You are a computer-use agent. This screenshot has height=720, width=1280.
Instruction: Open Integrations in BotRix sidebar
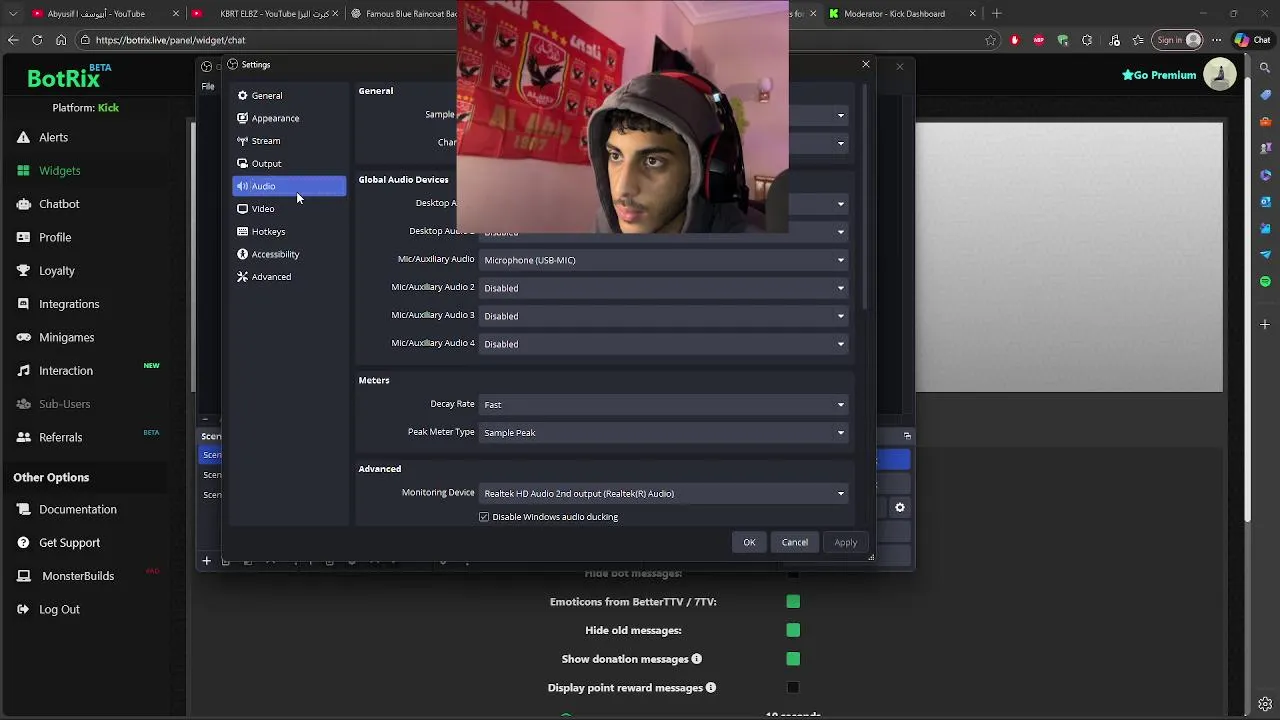point(69,304)
